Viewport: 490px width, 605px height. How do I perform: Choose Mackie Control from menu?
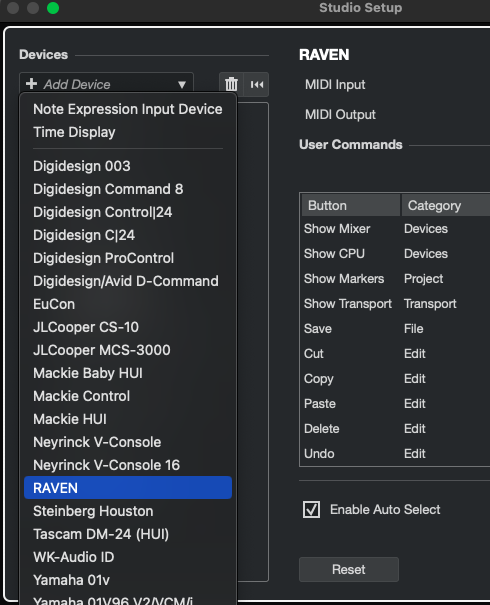[128, 396]
